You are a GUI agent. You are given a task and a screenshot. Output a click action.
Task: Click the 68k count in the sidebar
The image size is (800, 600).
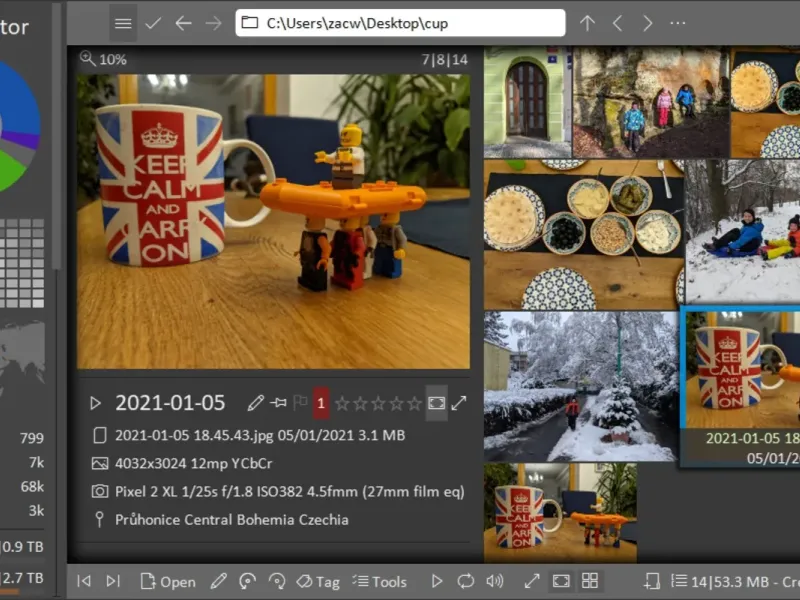(x=32, y=486)
